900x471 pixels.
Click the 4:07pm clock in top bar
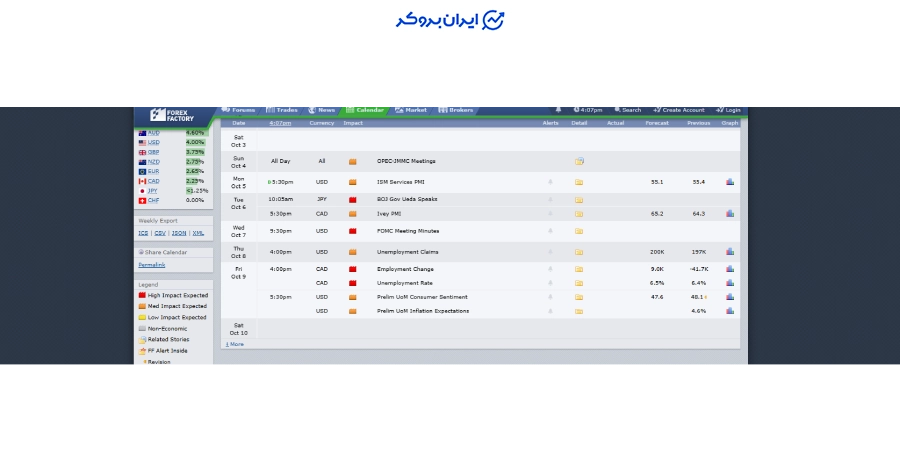pos(588,110)
